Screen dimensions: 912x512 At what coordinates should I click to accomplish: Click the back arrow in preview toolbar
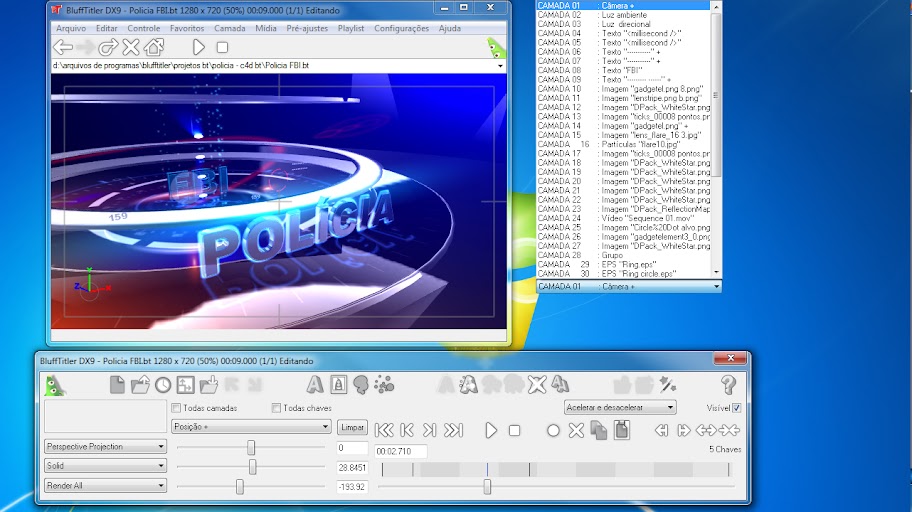click(63, 47)
